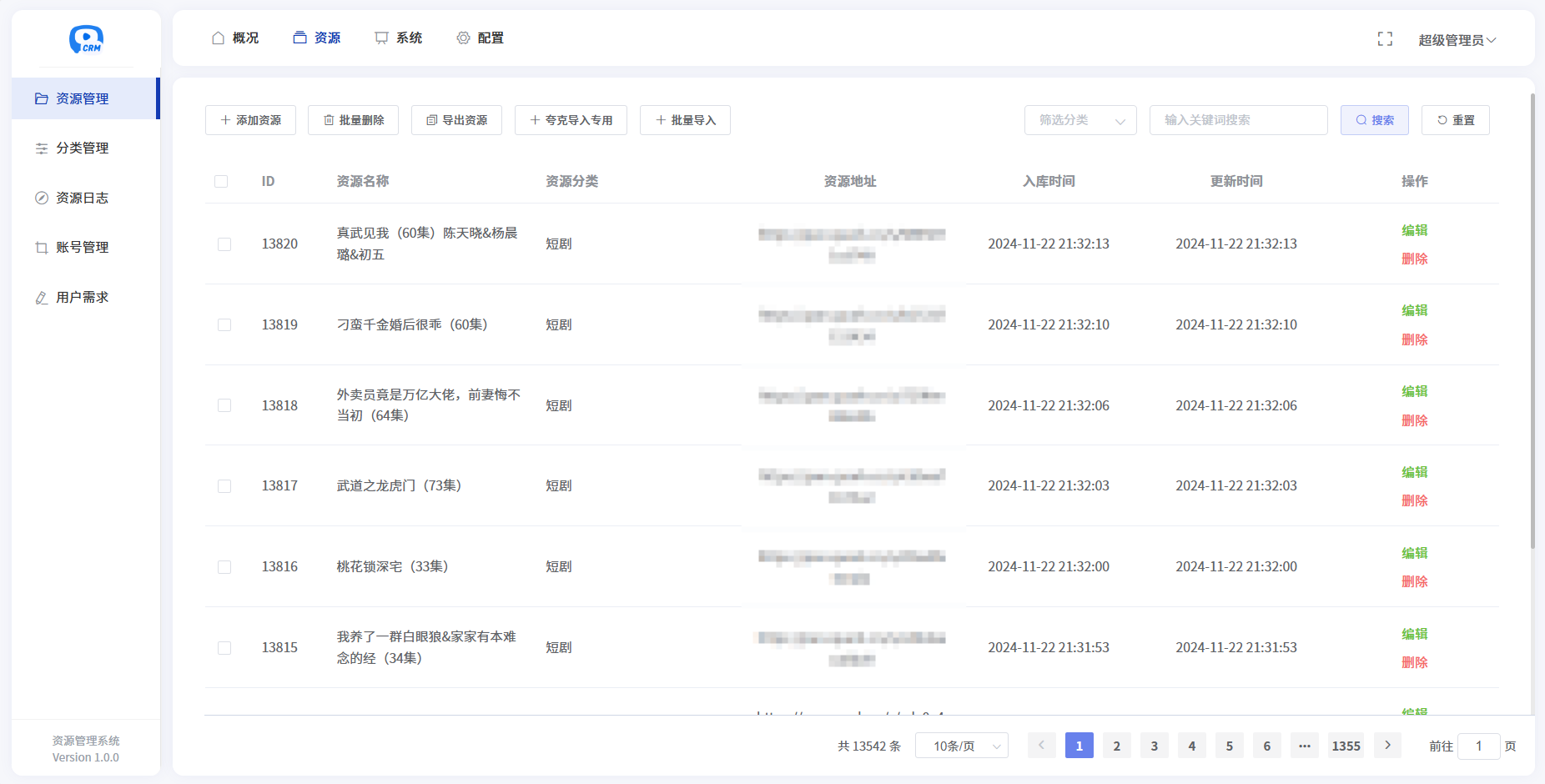Click the previous page arrow
This screenshot has width=1545, height=784.
click(x=1042, y=746)
